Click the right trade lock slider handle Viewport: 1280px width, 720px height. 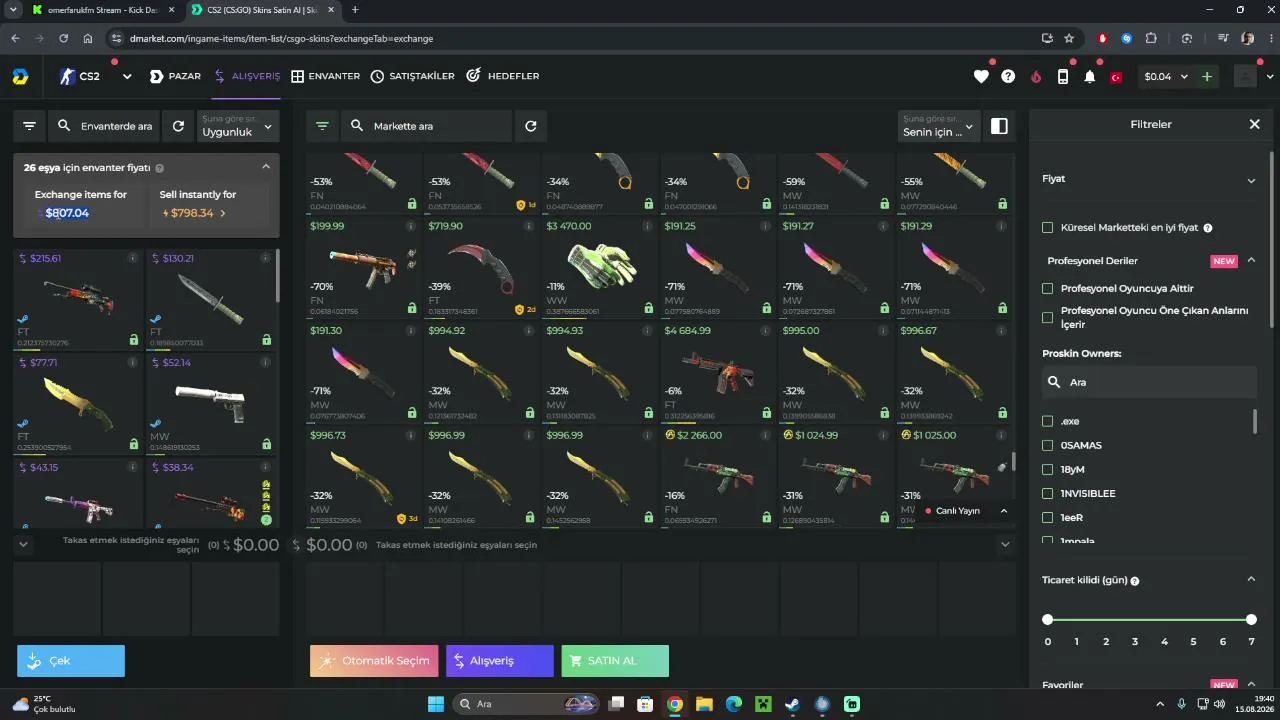(1251, 620)
